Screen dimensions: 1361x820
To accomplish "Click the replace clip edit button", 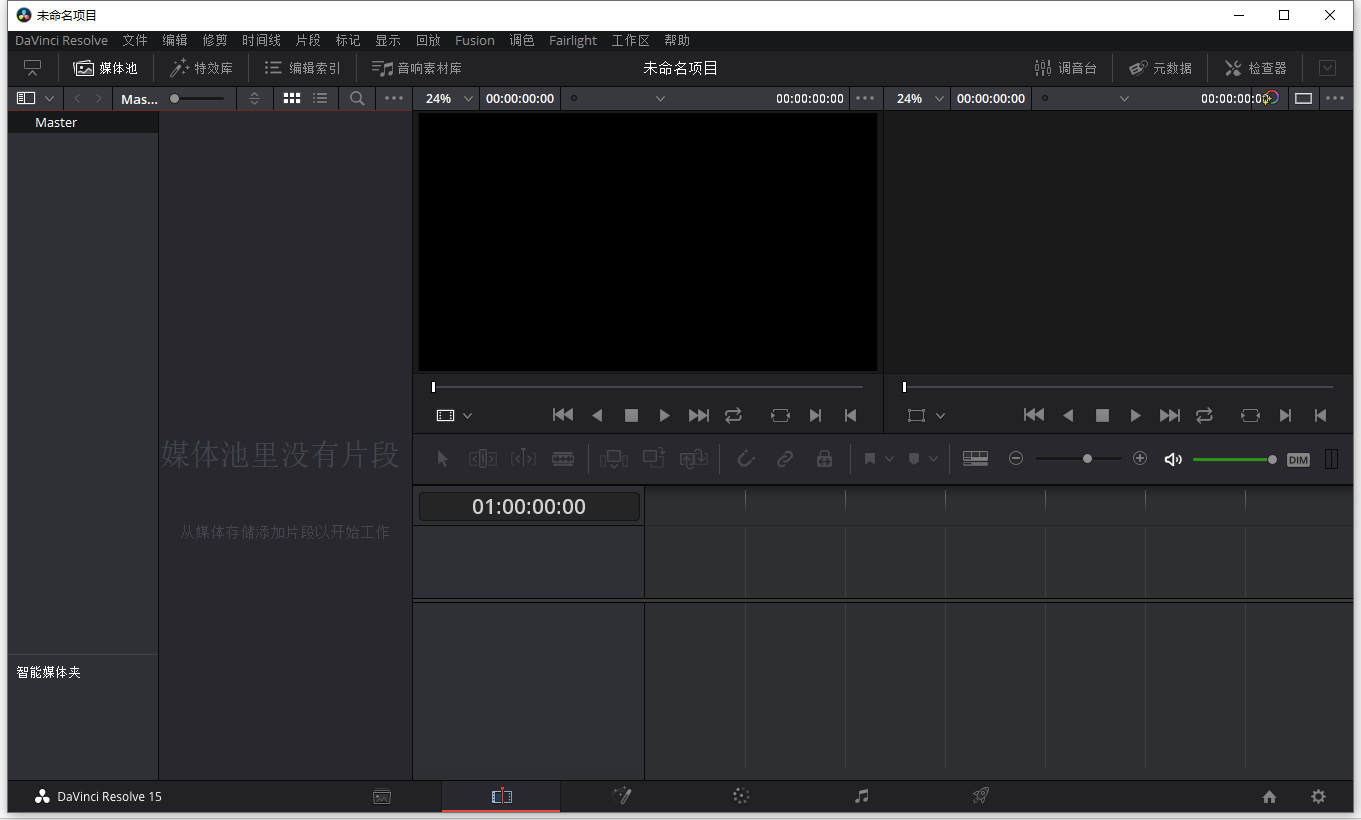I will [694, 458].
